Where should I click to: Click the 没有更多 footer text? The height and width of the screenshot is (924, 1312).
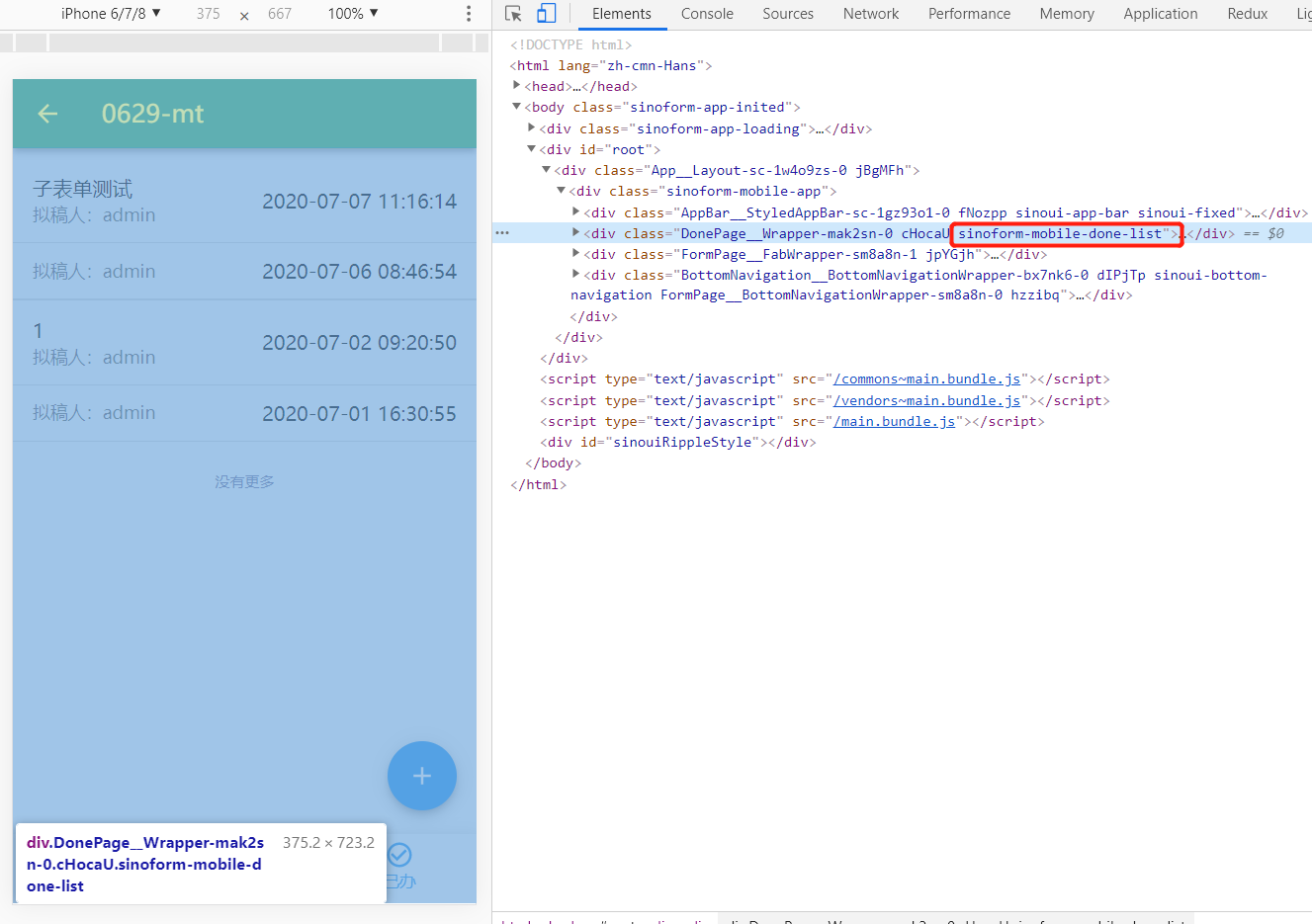pyautogui.click(x=244, y=482)
